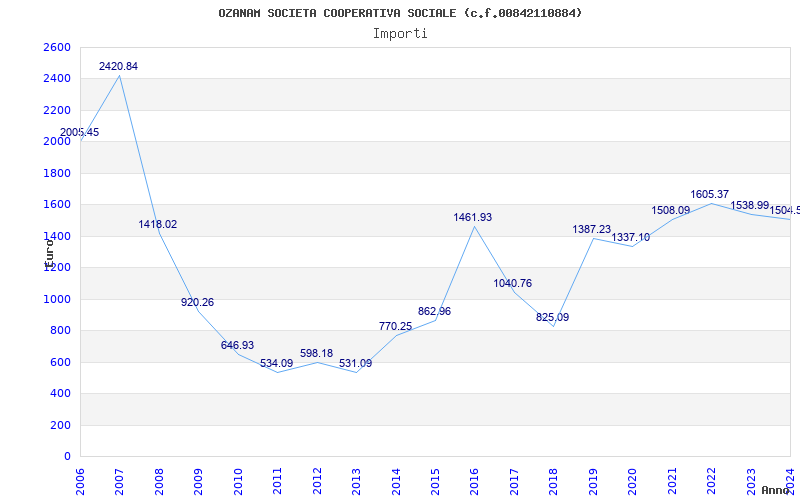Click the 2007 x-axis year label
This screenshot has height=500, width=800.
(x=119, y=482)
